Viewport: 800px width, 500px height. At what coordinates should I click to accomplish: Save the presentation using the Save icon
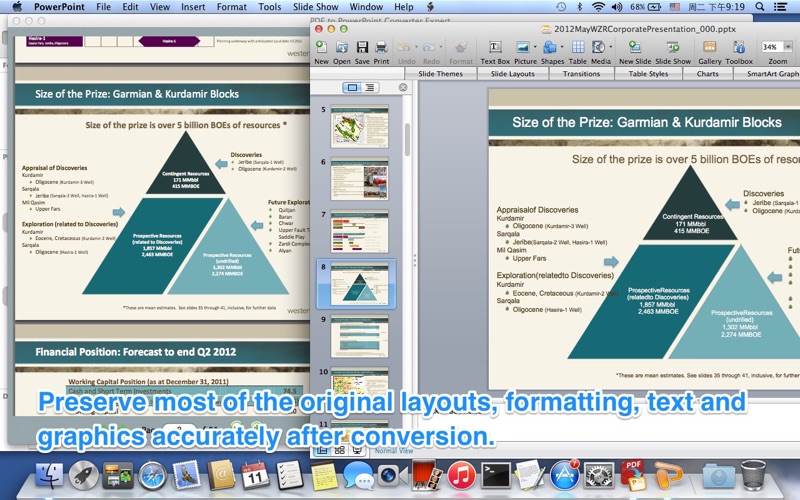362,48
